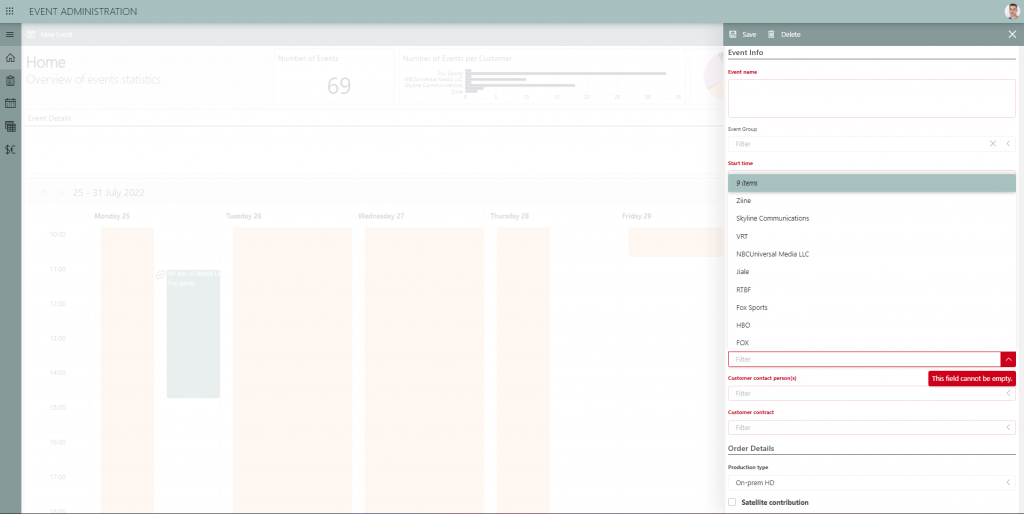
Task: Go to Home via sidebar house icon
Action: (10, 57)
